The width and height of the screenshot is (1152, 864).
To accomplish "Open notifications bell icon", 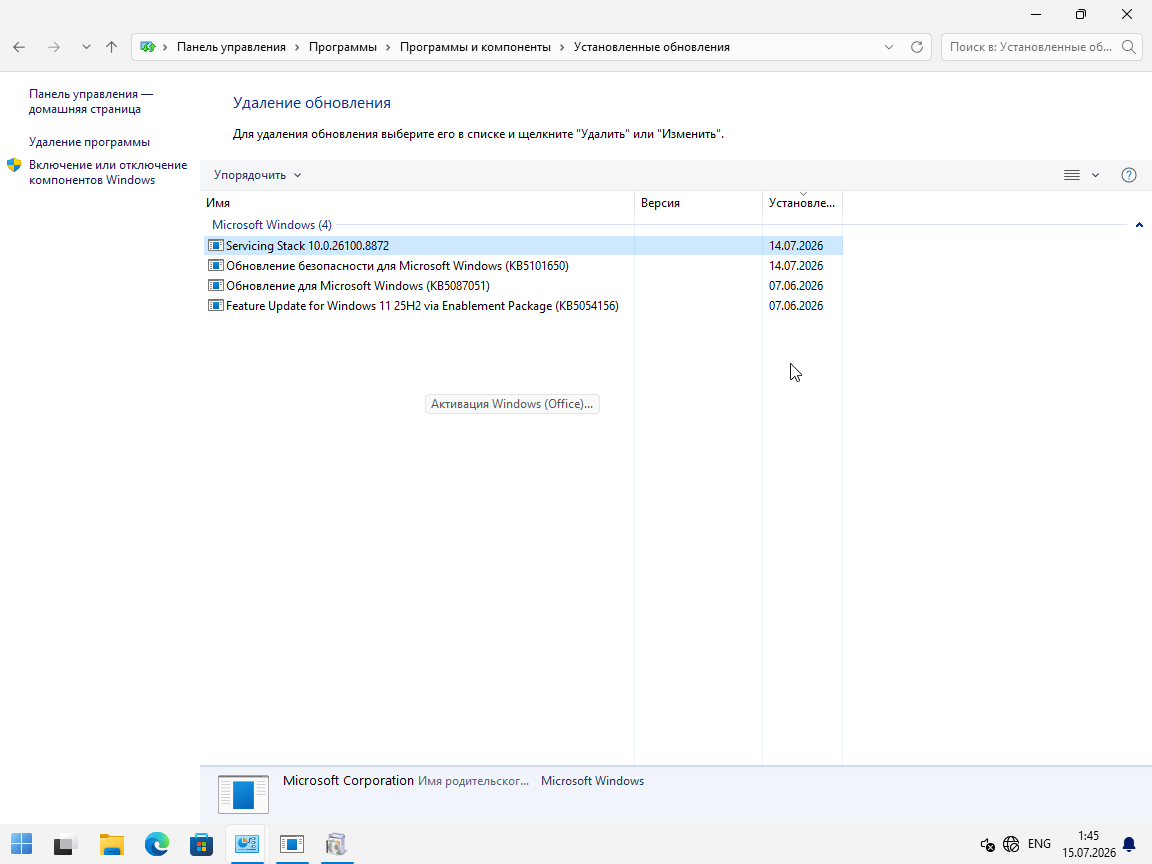I will (1129, 844).
